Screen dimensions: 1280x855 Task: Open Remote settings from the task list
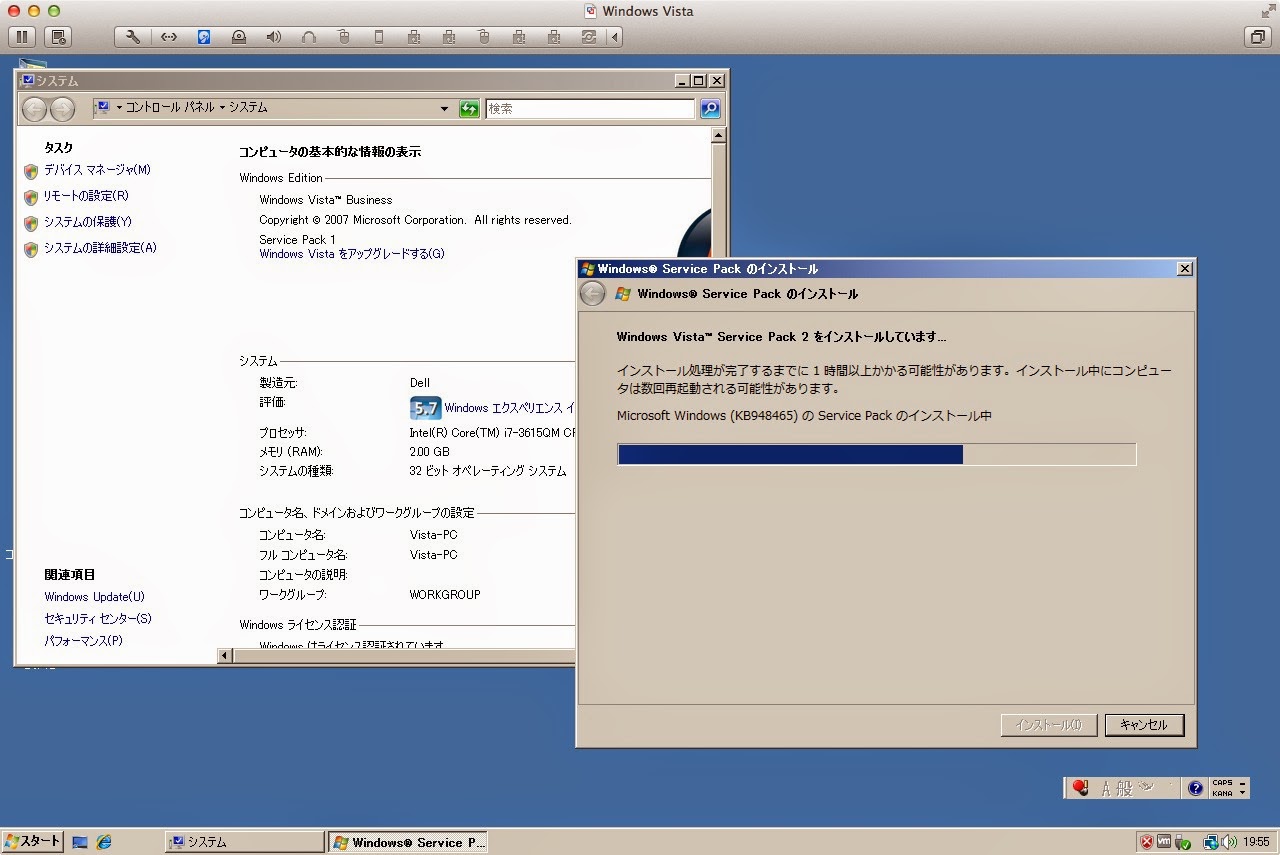coord(86,196)
